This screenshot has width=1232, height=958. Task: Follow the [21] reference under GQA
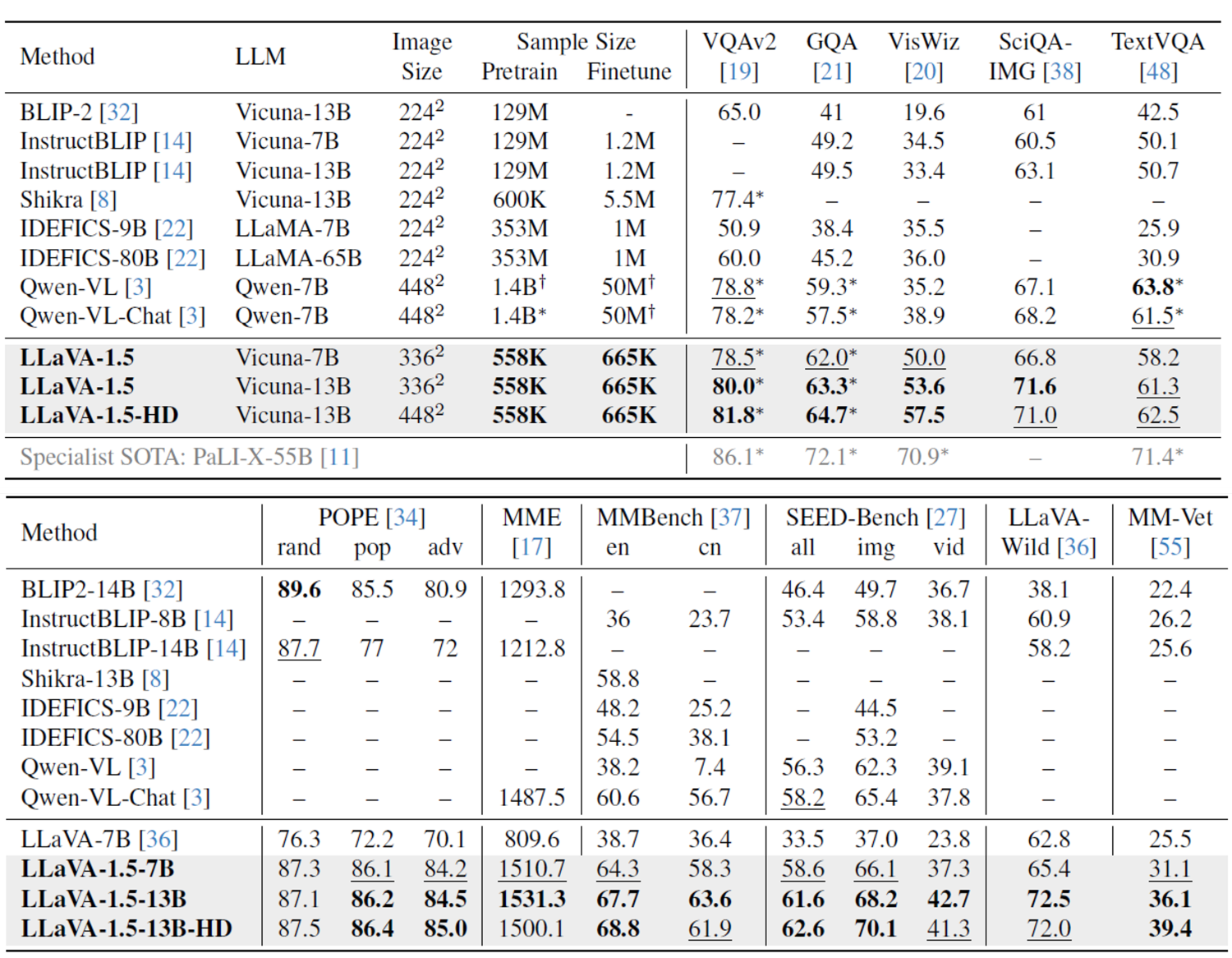point(832,72)
